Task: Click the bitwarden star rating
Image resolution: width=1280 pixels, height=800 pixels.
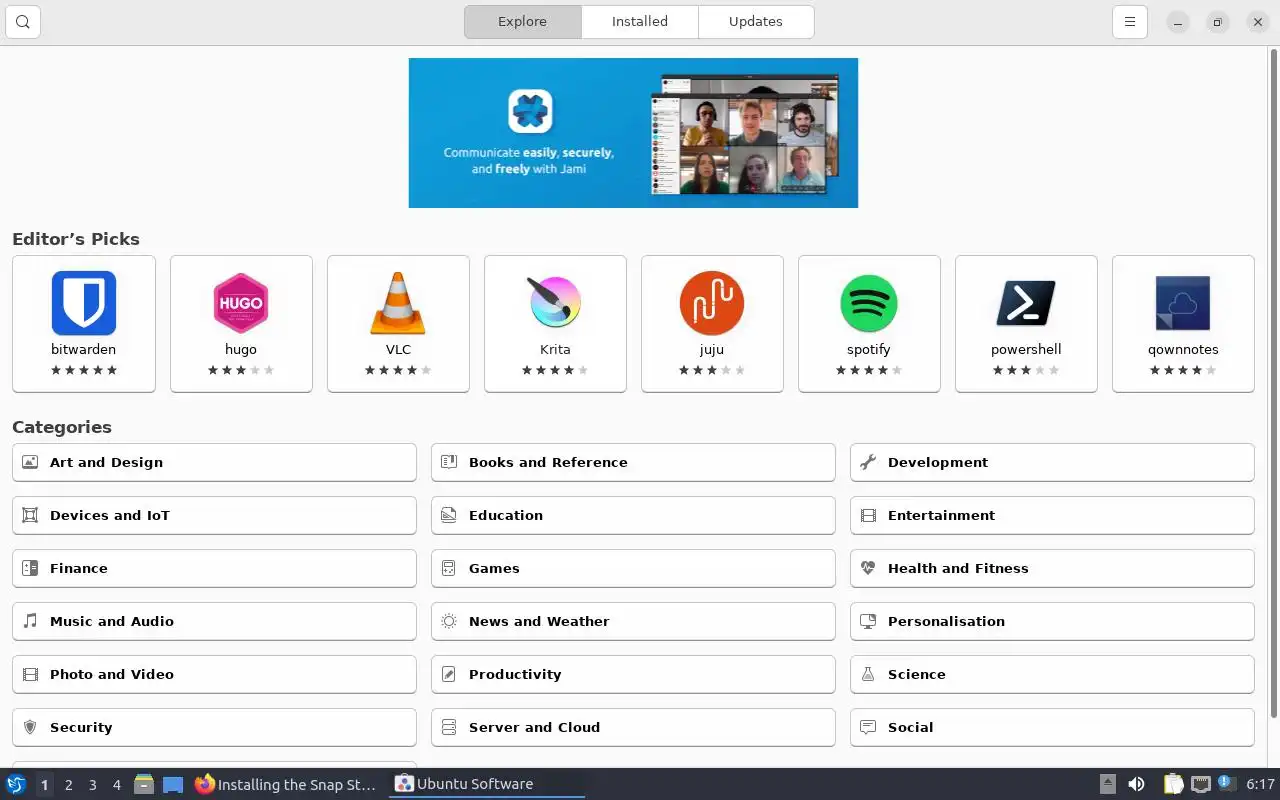Action: [x=84, y=370]
